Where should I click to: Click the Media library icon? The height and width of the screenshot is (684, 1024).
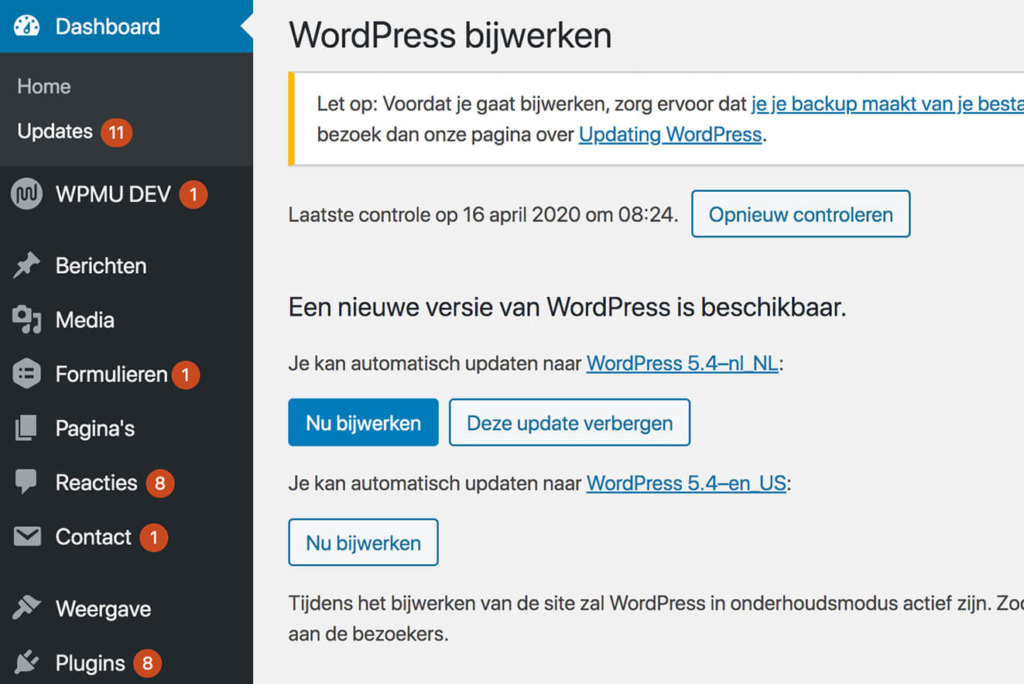pos(27,319)
